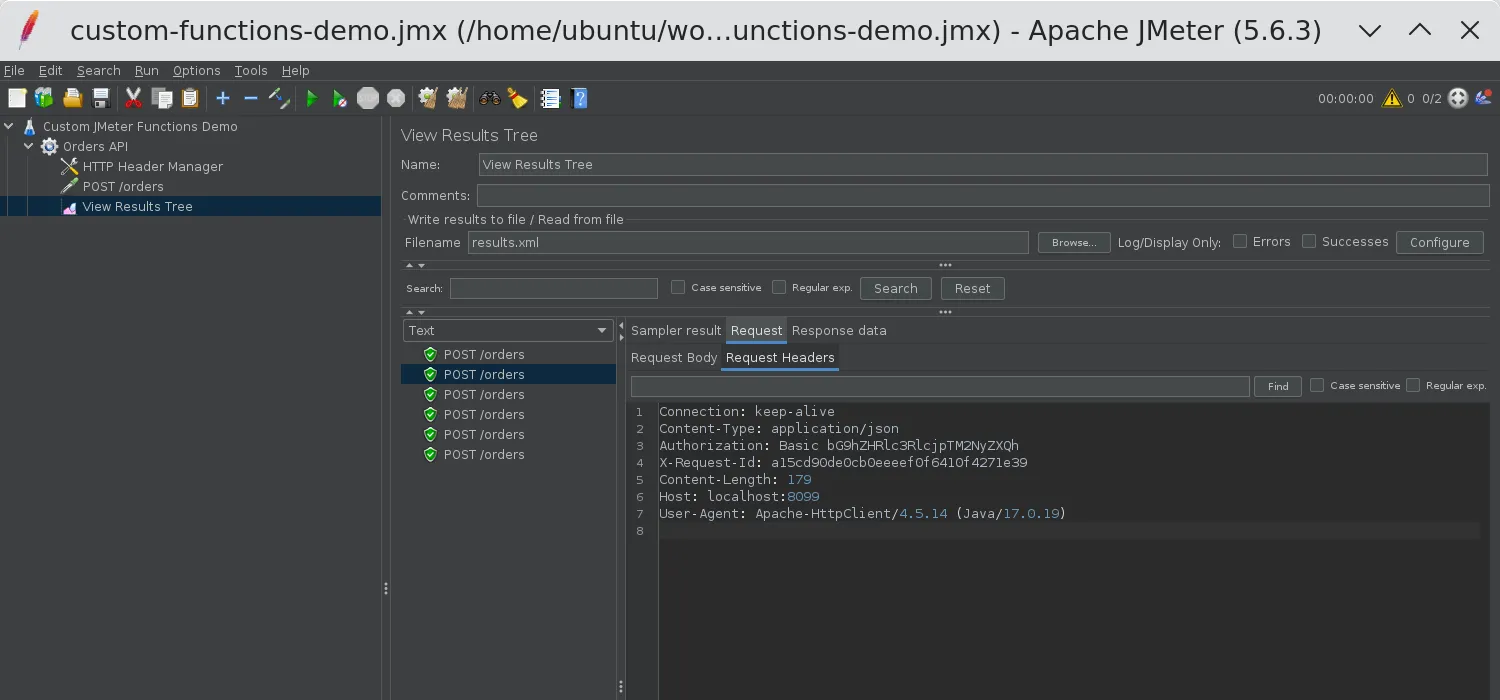Start the test with green play icon
Screen dimensions: 1500x700
[312, 98]
